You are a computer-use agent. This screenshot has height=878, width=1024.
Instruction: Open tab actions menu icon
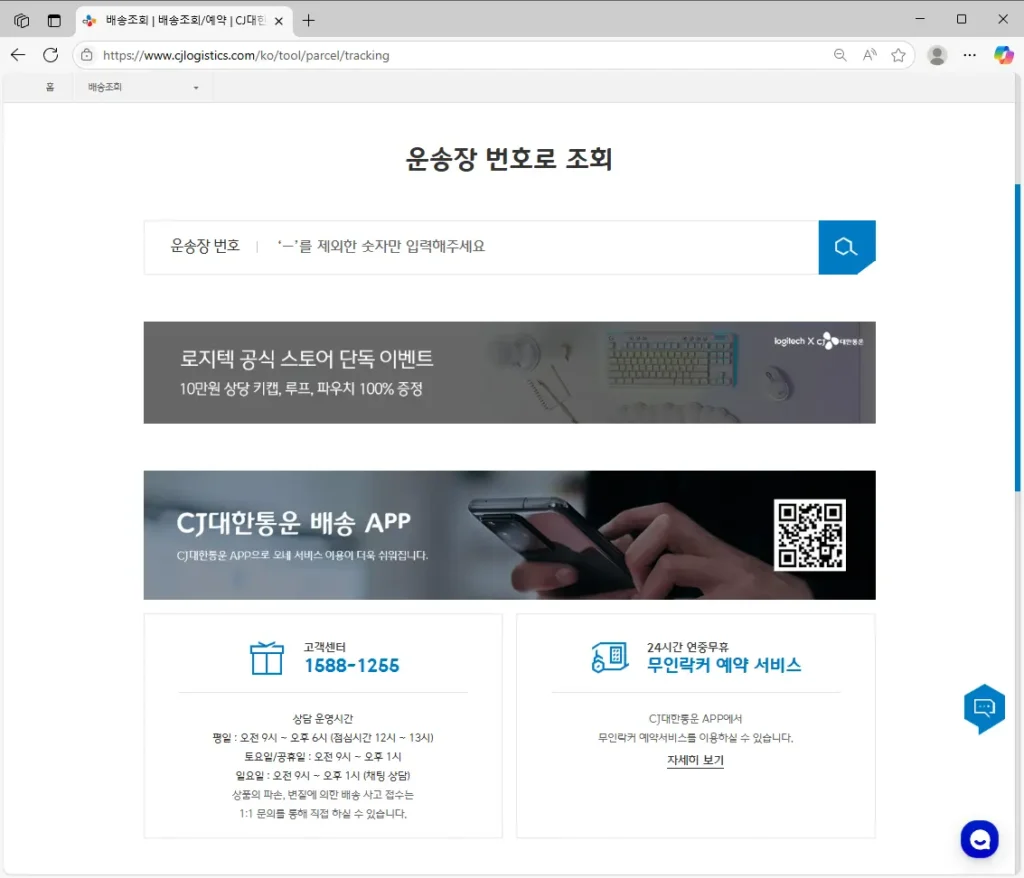[x=54, y=20]
